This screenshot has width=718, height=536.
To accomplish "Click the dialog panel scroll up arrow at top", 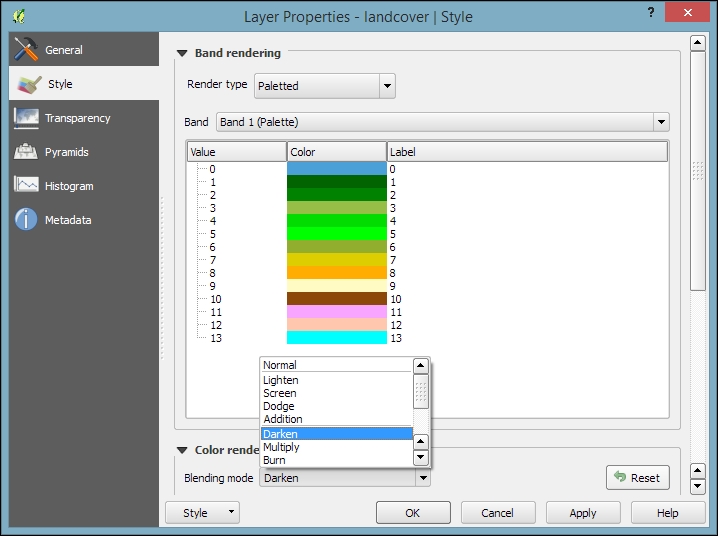I will click(x=697, y=43).
